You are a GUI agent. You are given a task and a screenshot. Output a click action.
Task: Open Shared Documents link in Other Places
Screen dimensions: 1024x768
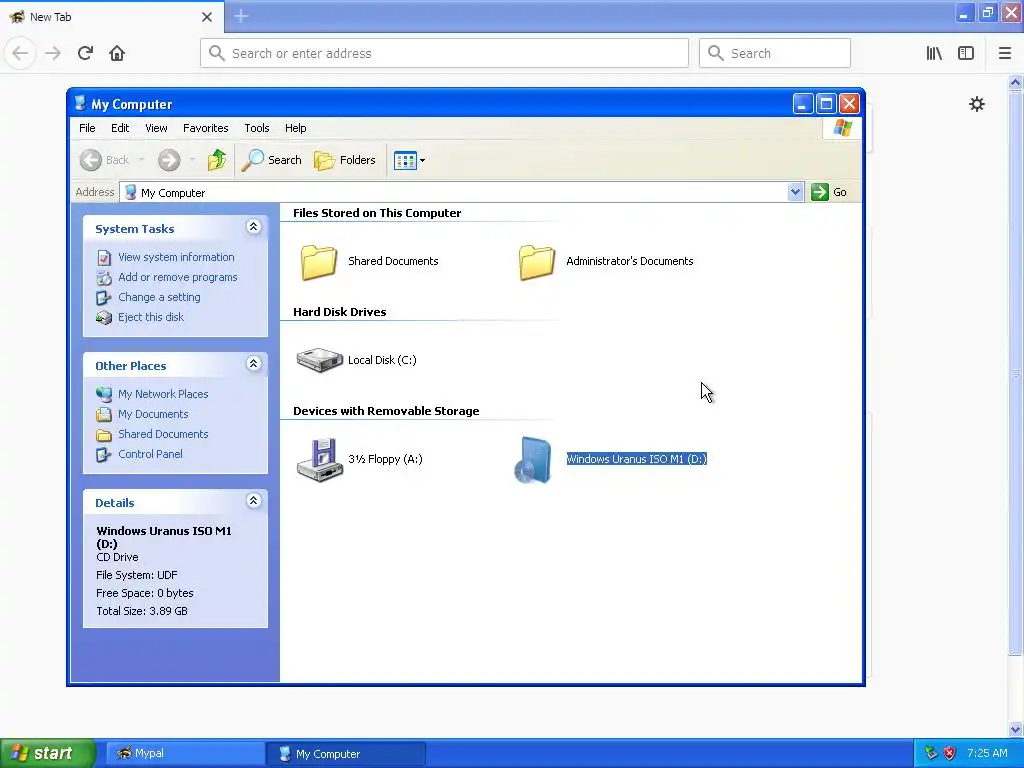(163, 434)
